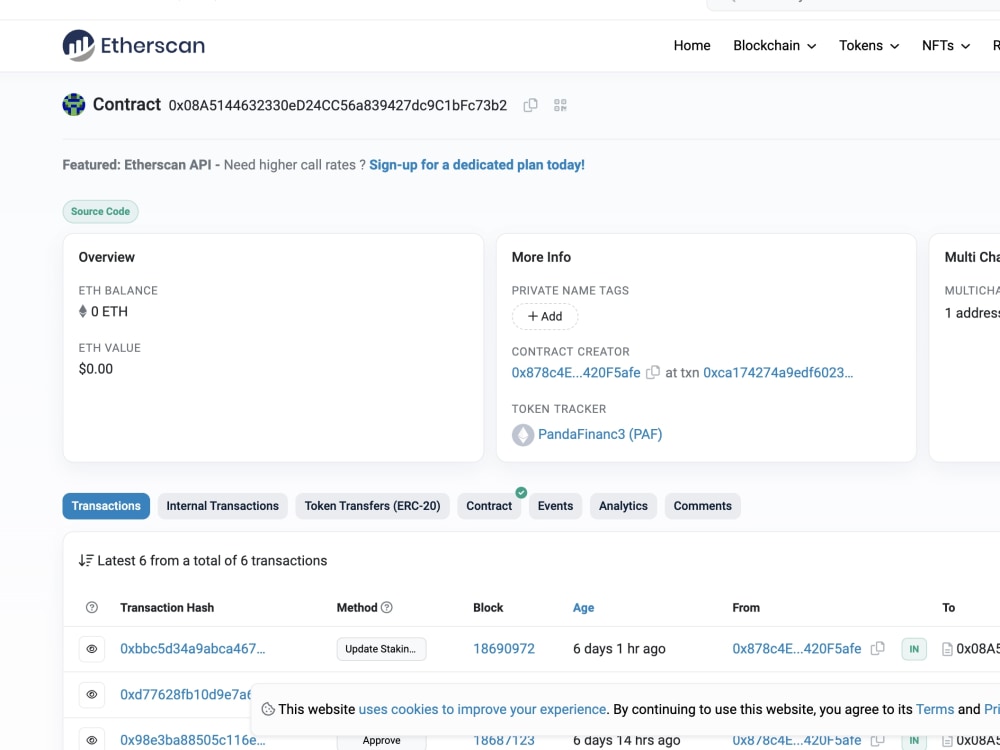
Task: Switch to Internal Transactions tab
Action: pyautogui.click(x=223, y=506)
